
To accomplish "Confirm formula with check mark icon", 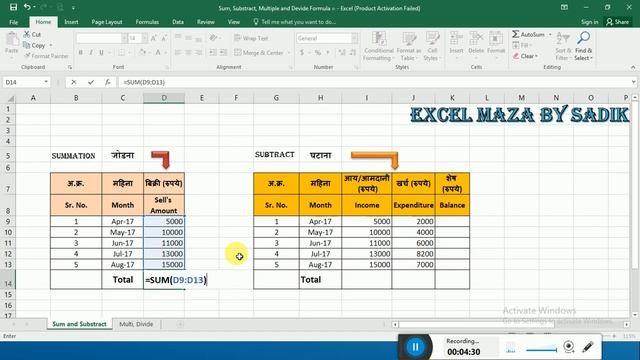I will coord(91,82).
